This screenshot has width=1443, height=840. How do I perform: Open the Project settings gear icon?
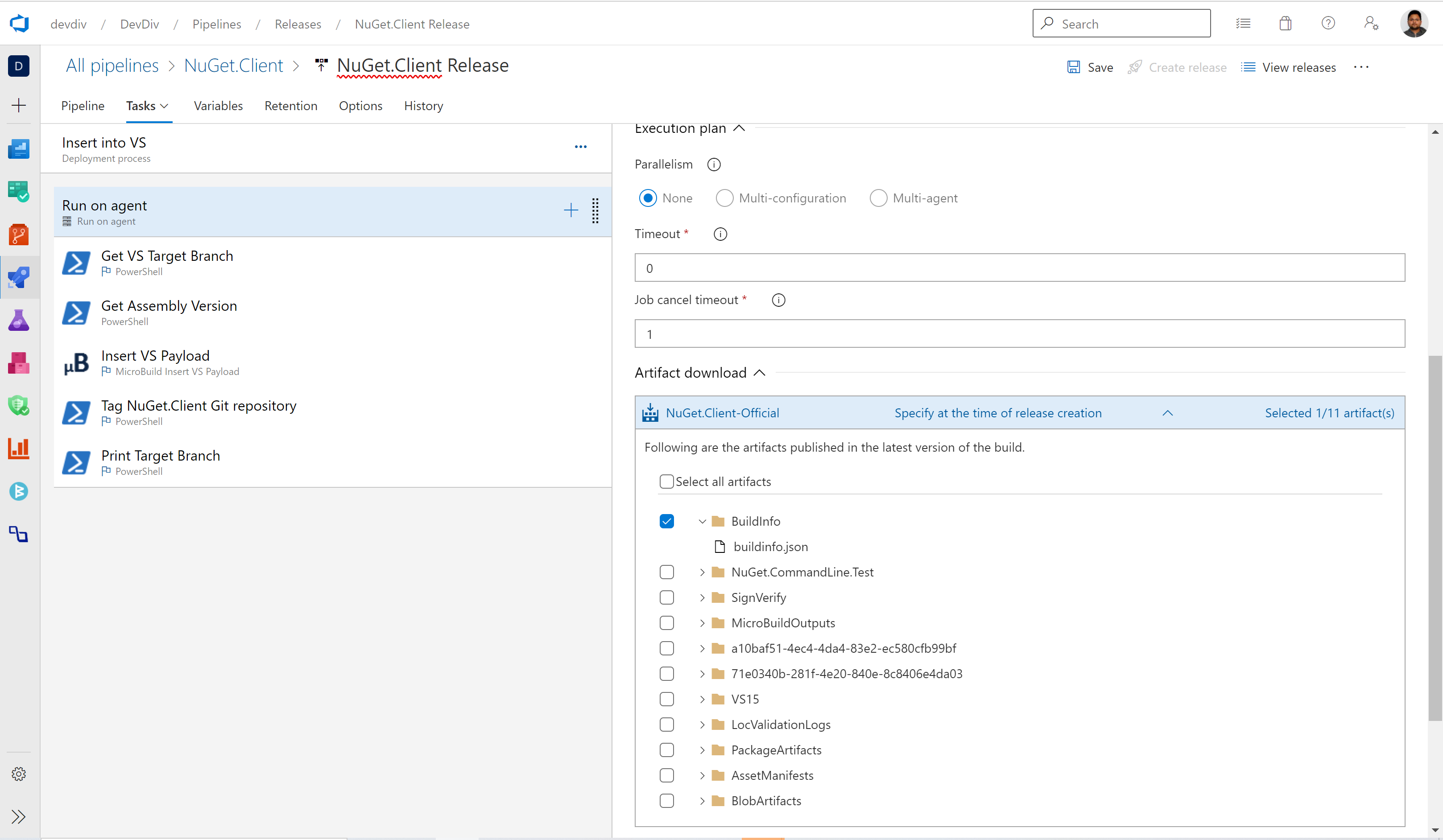tap(19, 774)
